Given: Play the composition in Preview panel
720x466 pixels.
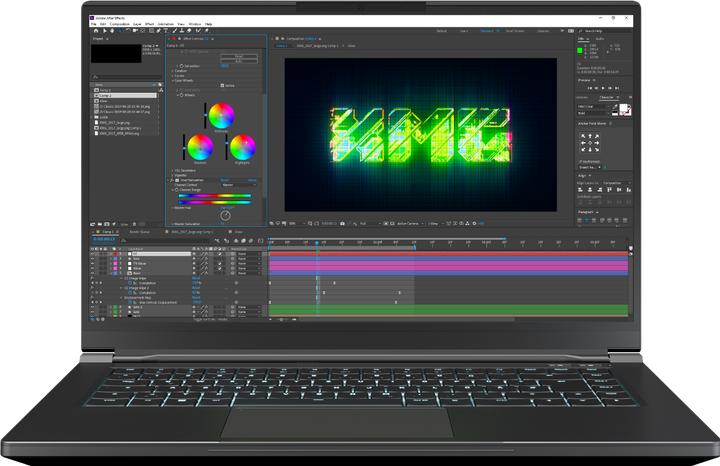Looking at the screenshot, I should (x=603, y=88).
